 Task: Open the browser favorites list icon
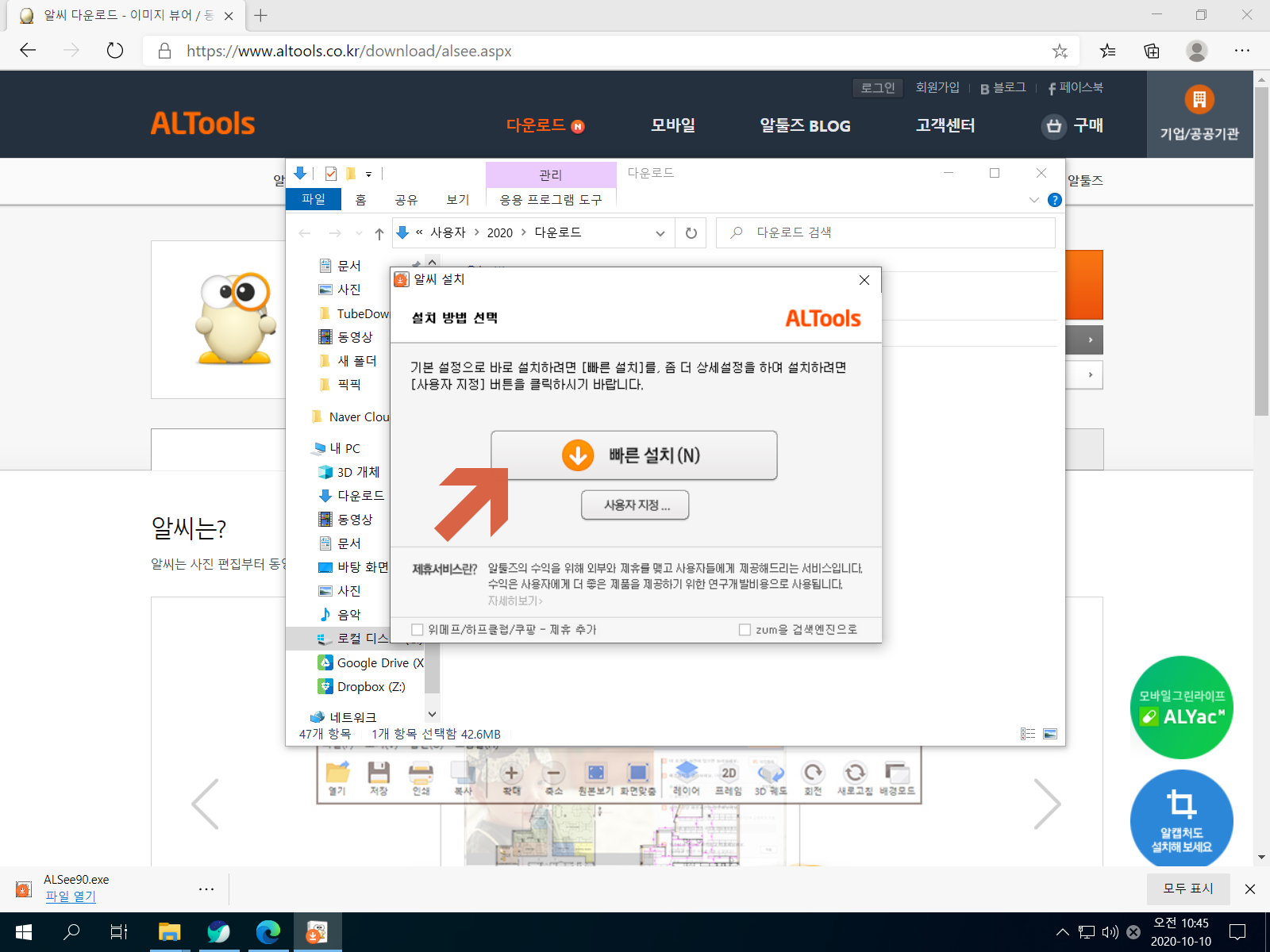(1107, 51)
